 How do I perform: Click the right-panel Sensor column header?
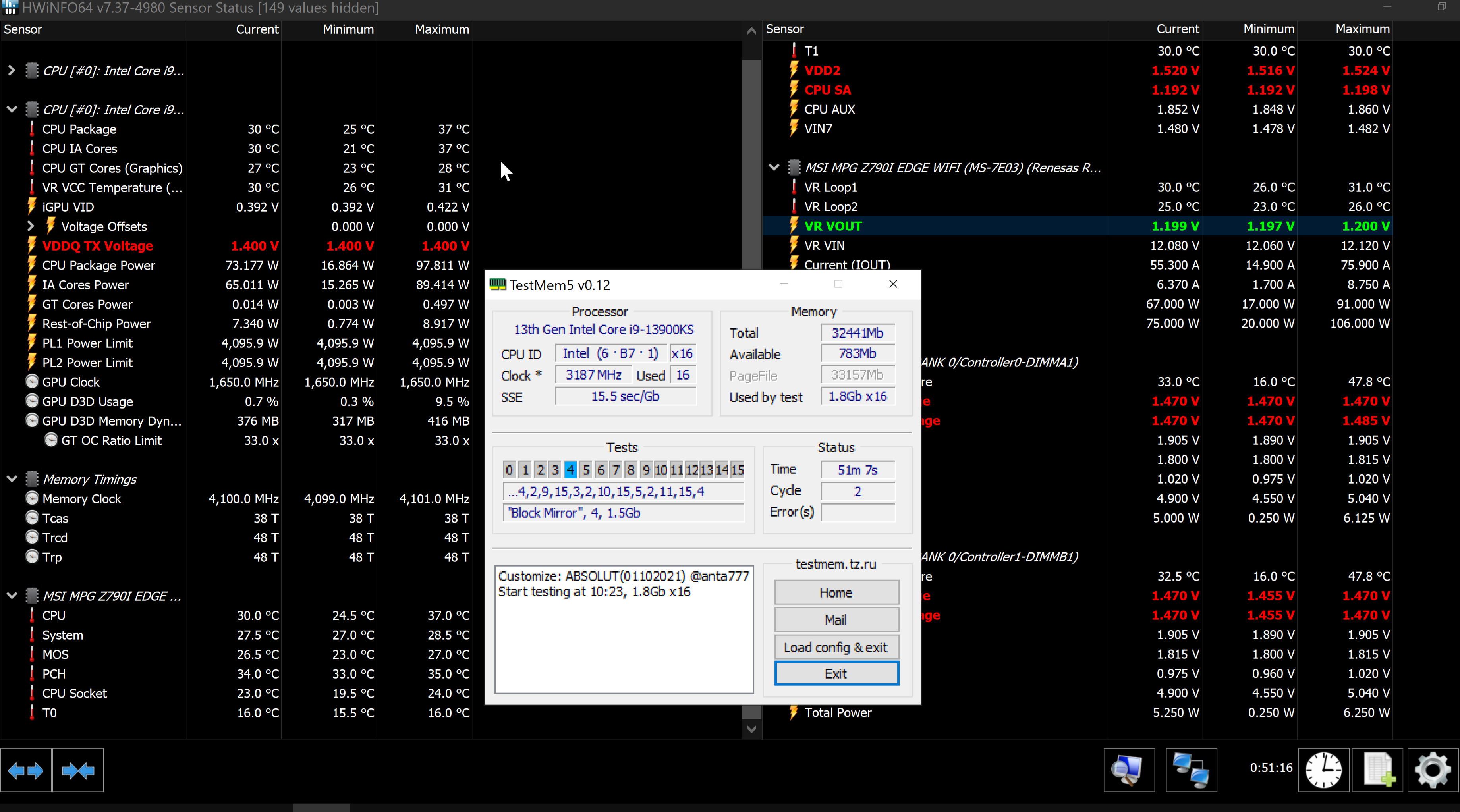coord(935,29)
